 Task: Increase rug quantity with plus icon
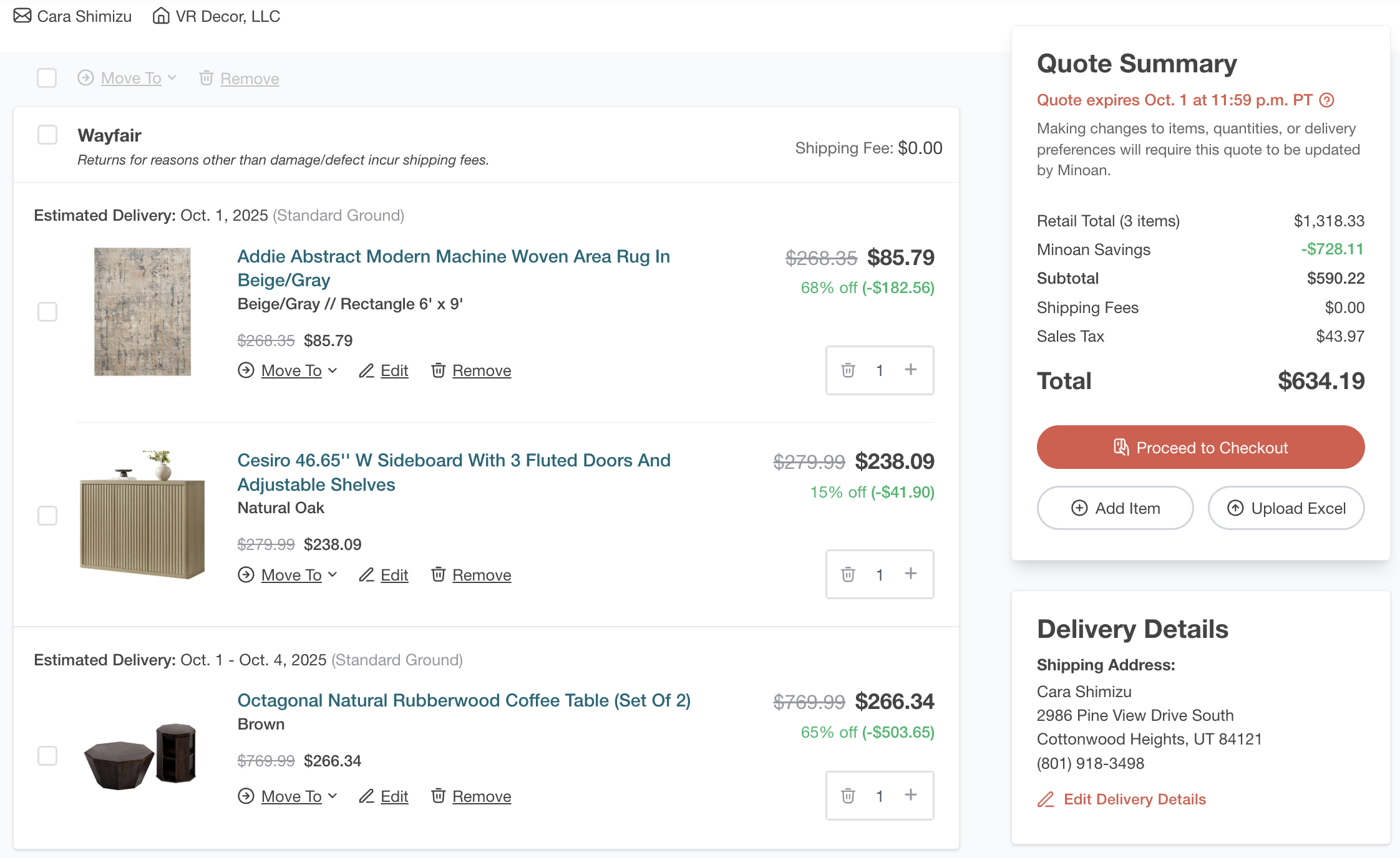click(911, 370)
